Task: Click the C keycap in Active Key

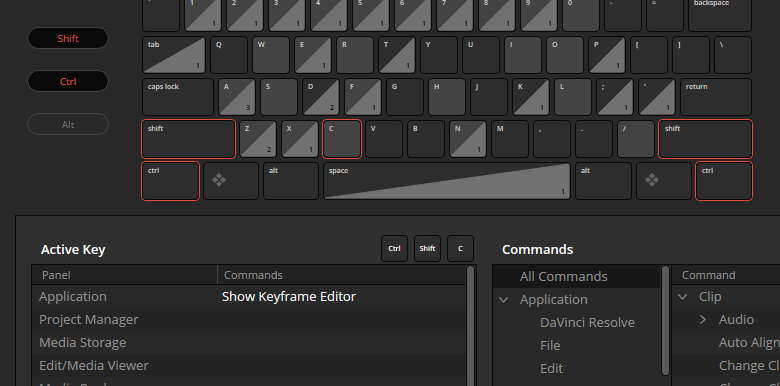Action: [460, 249]
